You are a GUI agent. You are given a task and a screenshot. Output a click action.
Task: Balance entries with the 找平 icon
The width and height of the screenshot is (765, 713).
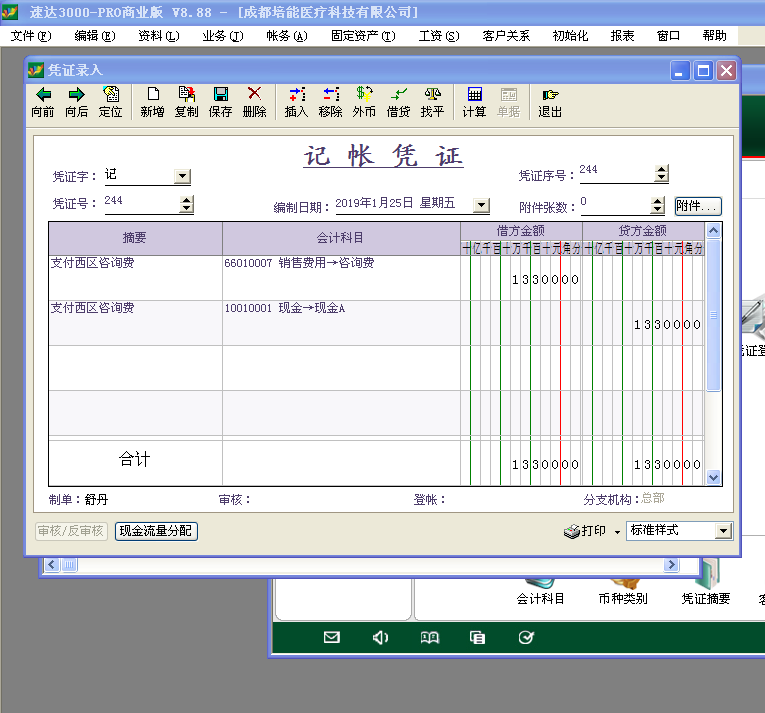pos(432,102)
